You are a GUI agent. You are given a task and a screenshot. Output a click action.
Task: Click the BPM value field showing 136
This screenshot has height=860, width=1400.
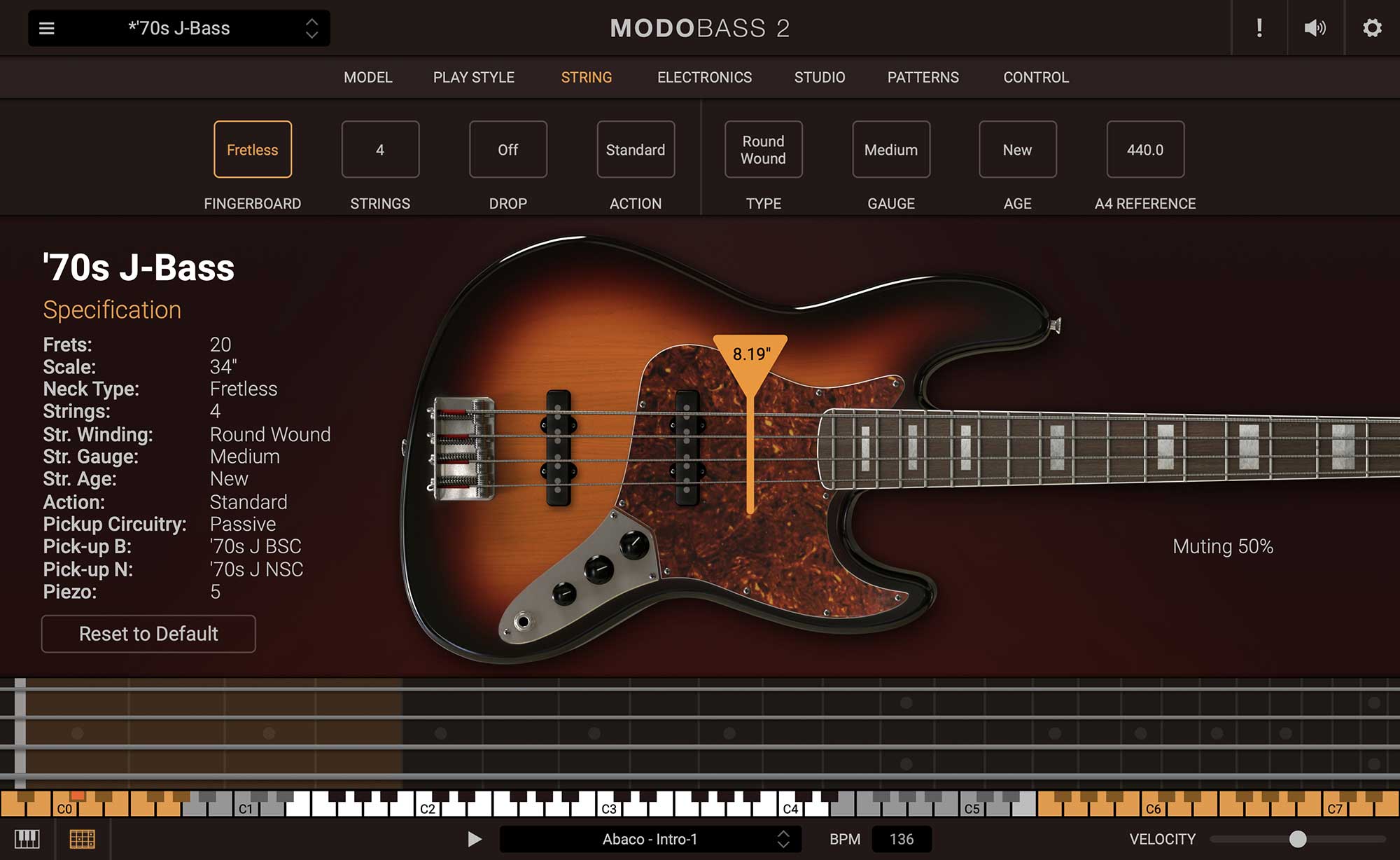902,838
